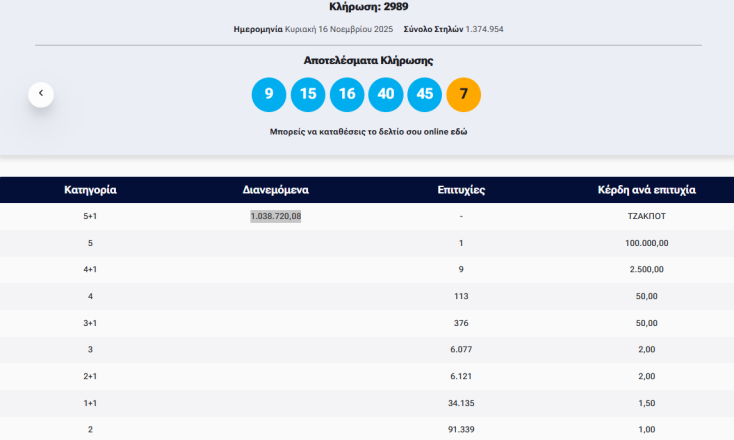Click the previous draw arrow button

pos(41,94)
